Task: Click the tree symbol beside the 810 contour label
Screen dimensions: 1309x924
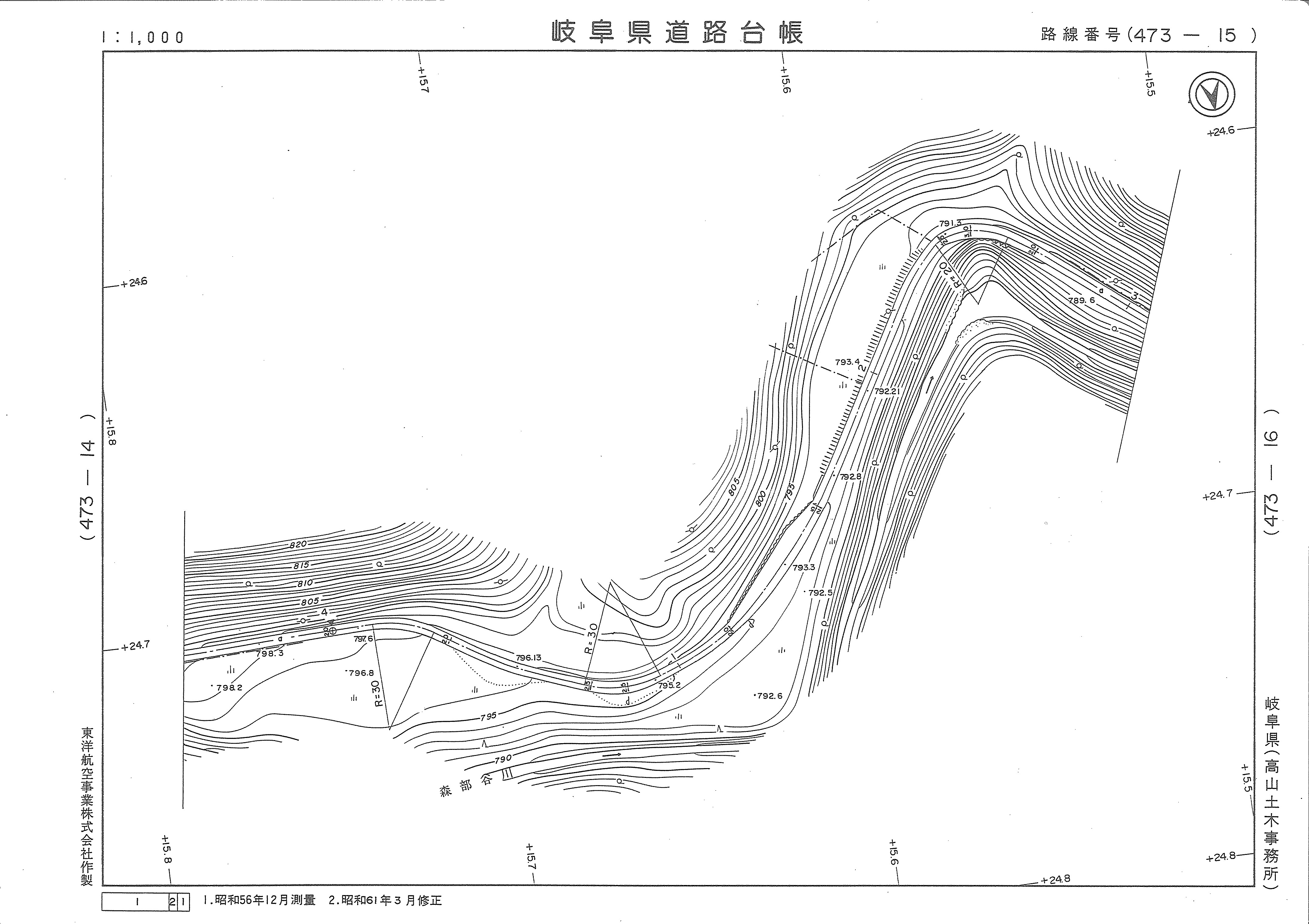Action: [x=248, y=584]
